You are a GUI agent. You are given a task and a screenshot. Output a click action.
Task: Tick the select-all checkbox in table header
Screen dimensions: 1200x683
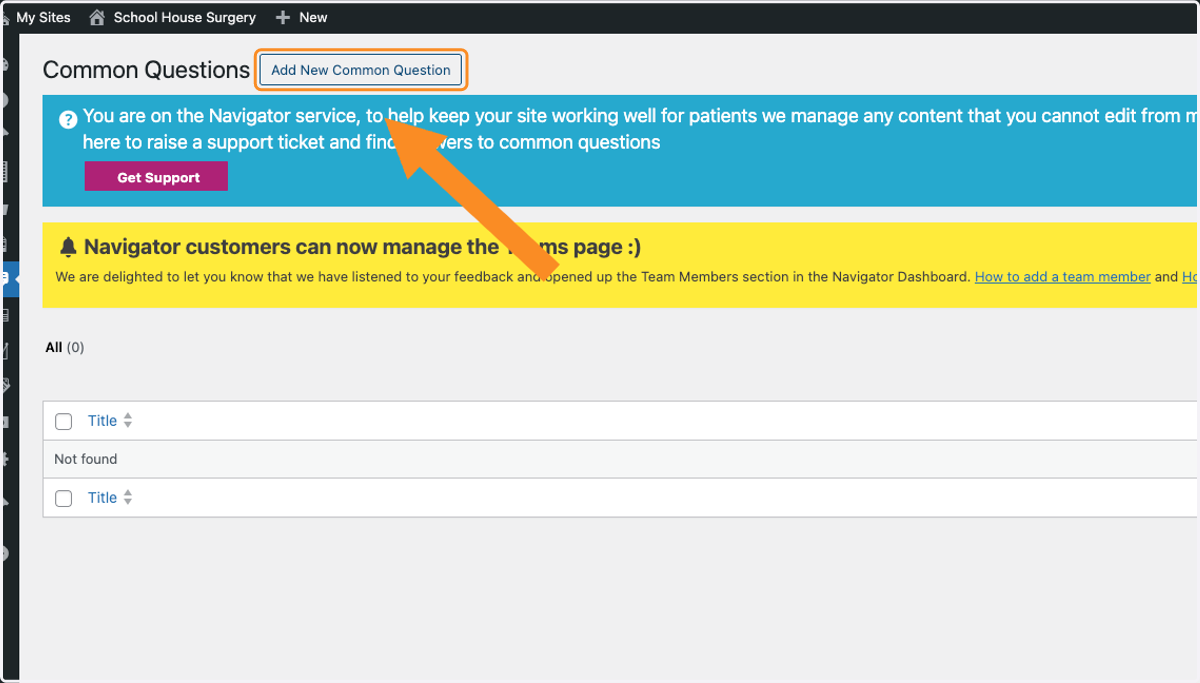tap(63, 421)
